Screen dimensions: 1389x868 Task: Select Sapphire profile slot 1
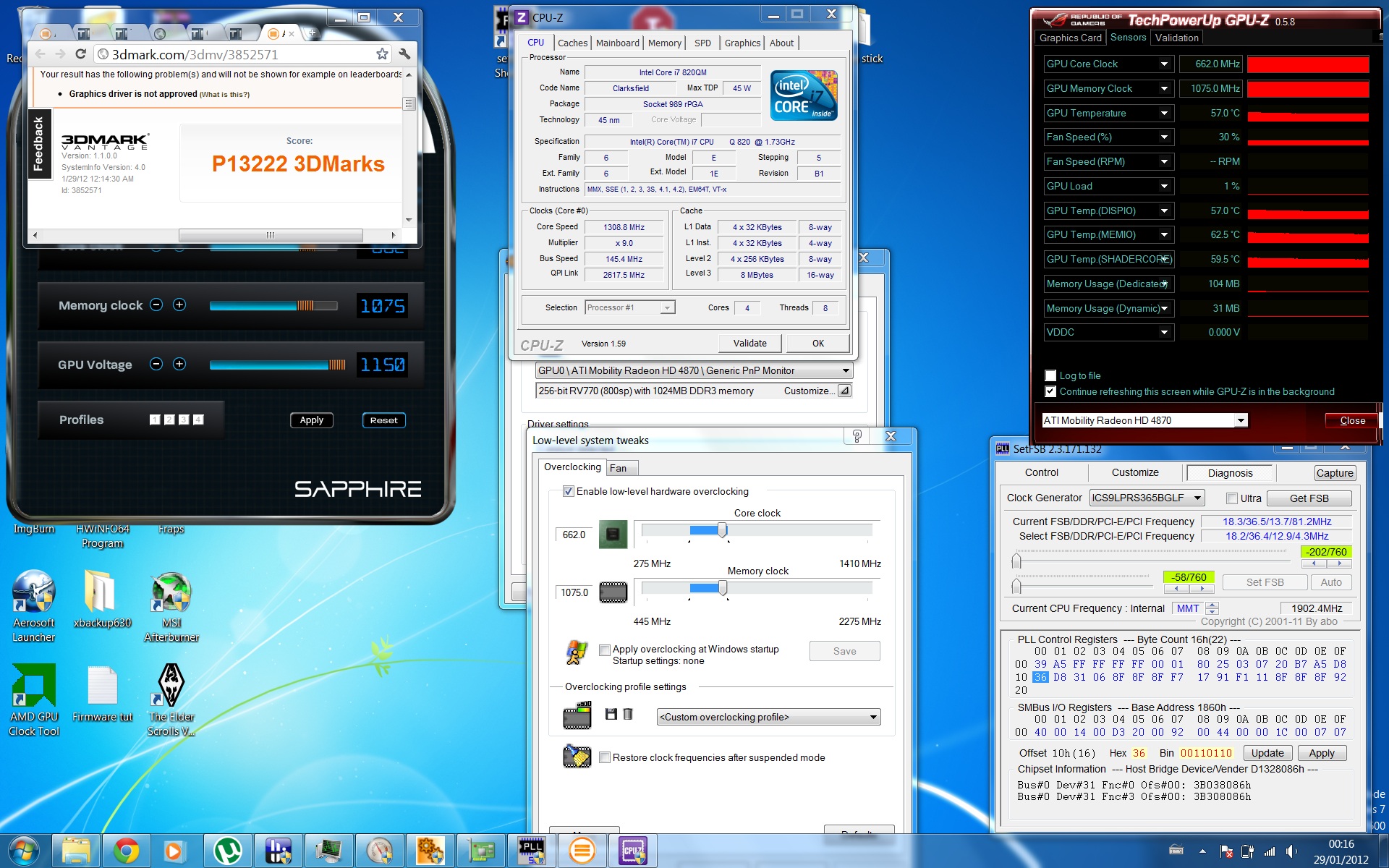point(155,420)
